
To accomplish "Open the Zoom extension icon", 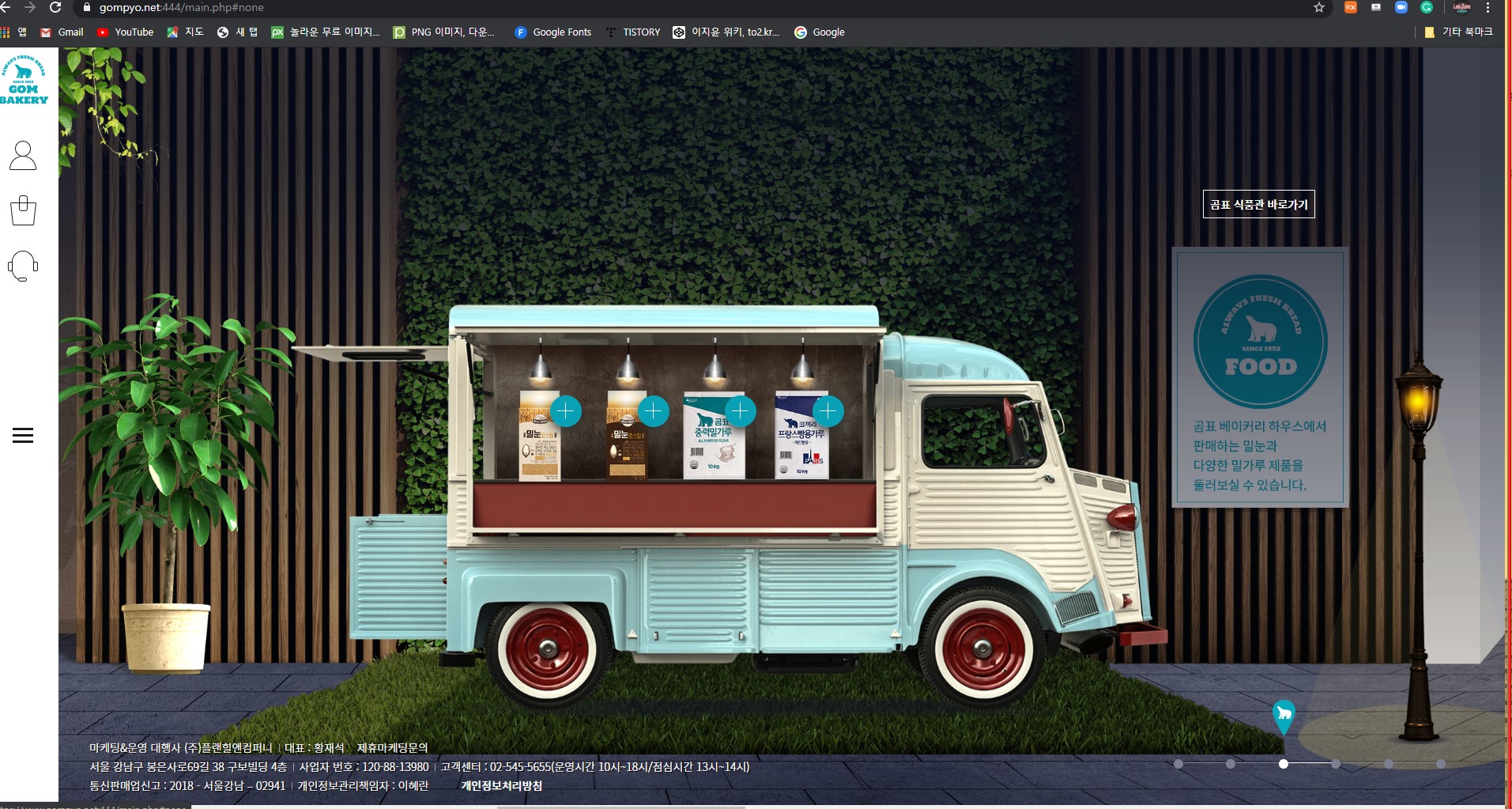I will click(1401, 7).
